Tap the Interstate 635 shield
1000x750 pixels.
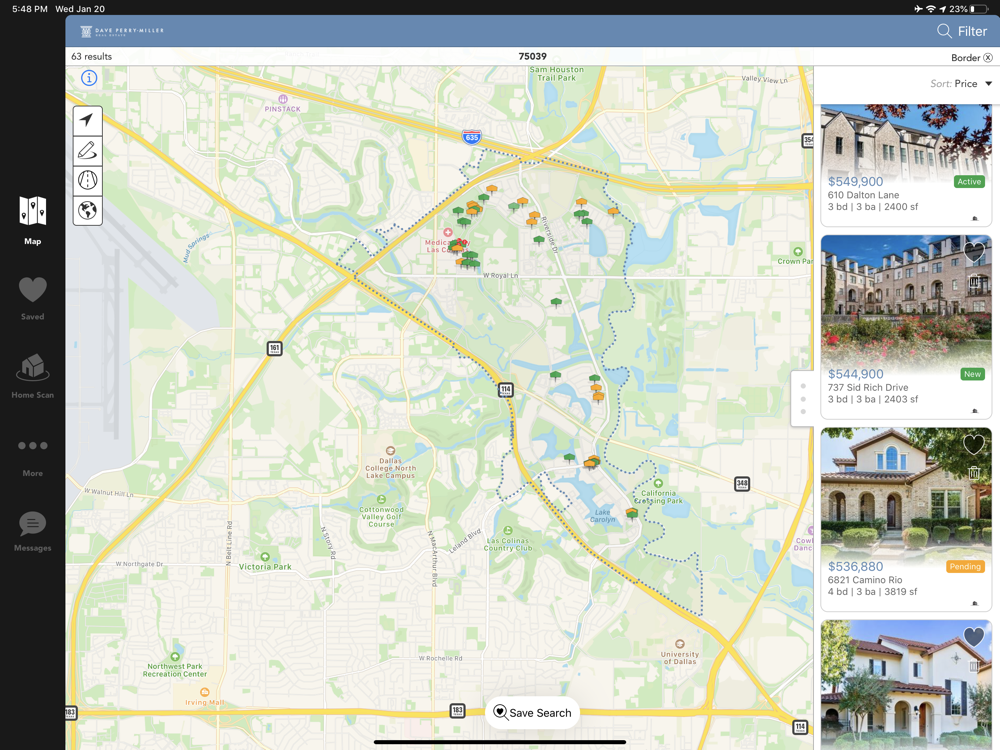pyautogui.click(x=471, y=137)
